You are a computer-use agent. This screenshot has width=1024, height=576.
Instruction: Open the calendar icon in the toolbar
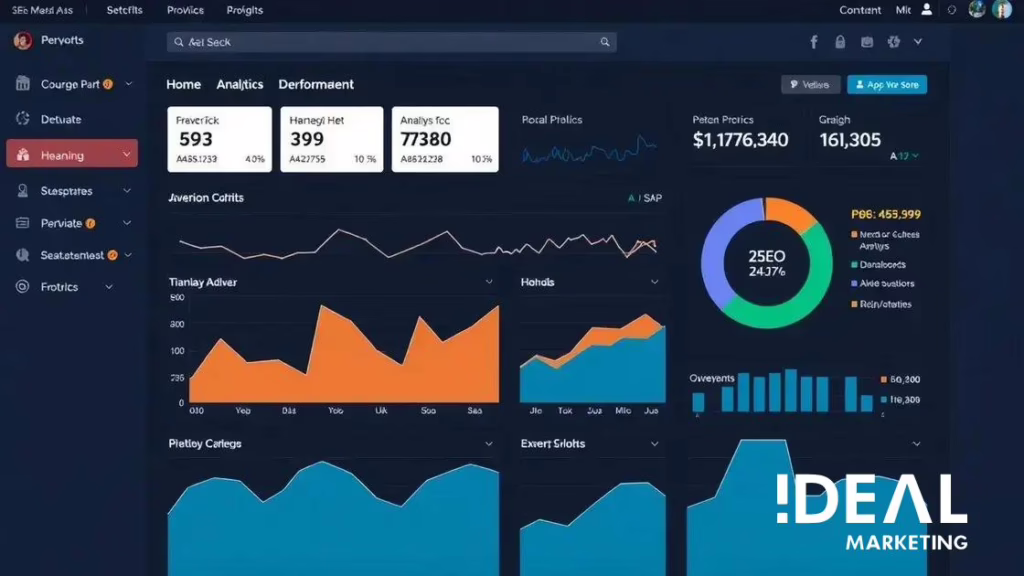click(x=867, y=42)
